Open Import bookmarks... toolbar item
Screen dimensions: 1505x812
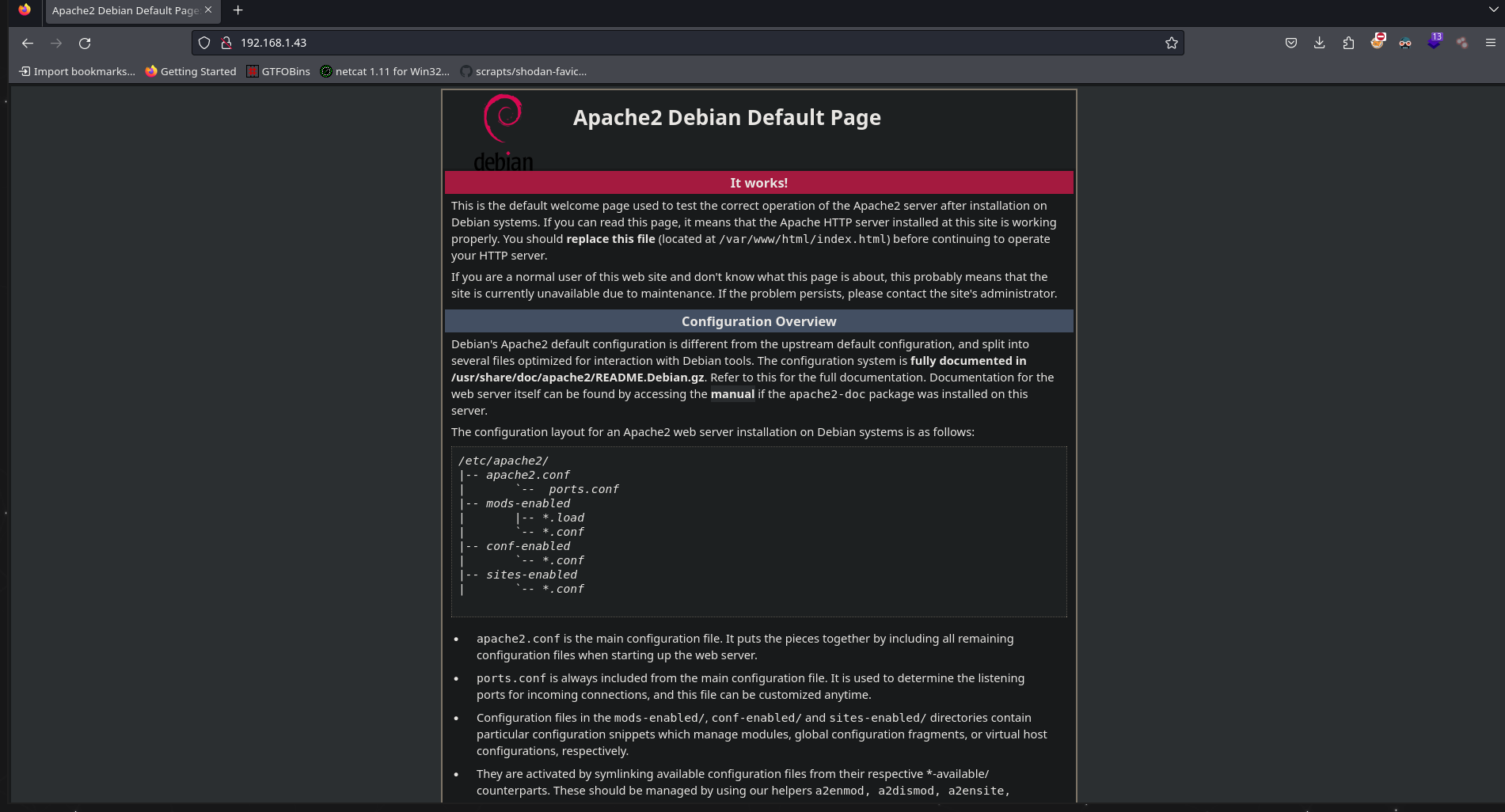pyautogui.click(x=77, y=71)
